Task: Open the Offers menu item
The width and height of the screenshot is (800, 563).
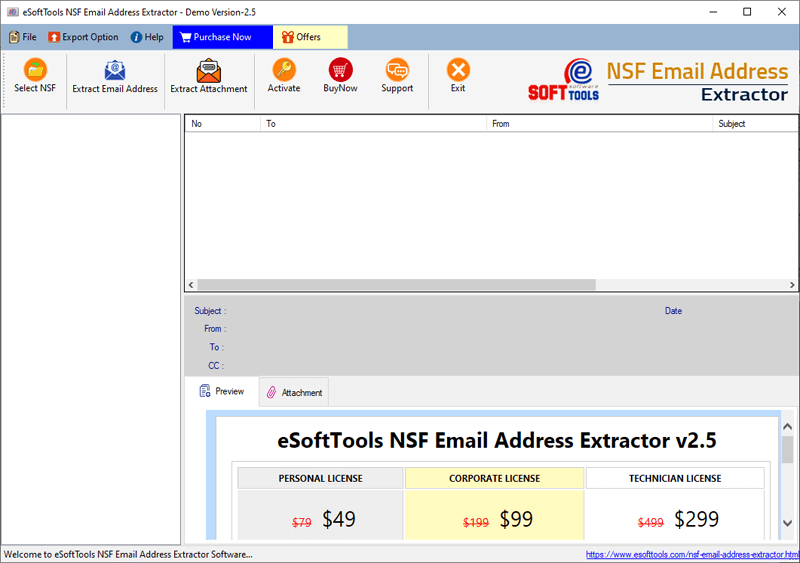Action: 310,37
